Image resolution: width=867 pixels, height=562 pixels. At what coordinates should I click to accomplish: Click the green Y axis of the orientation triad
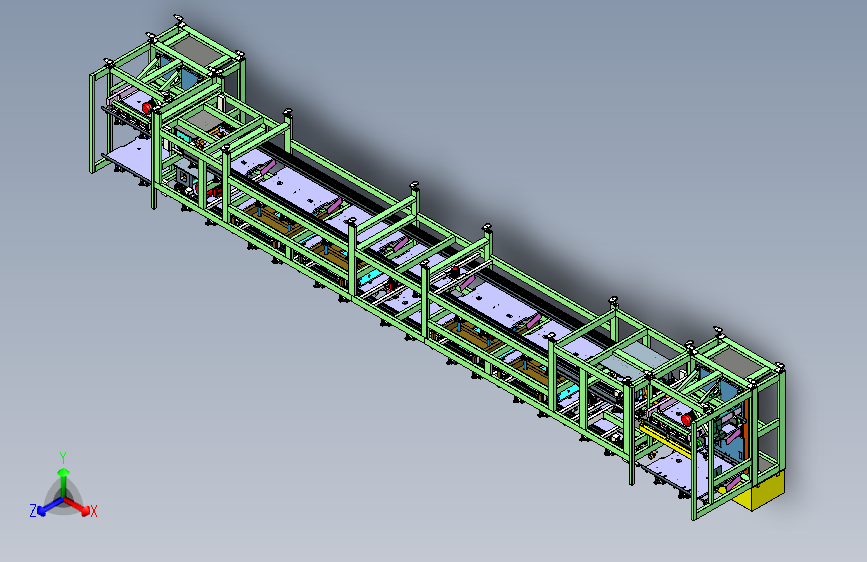pos(64,483)
